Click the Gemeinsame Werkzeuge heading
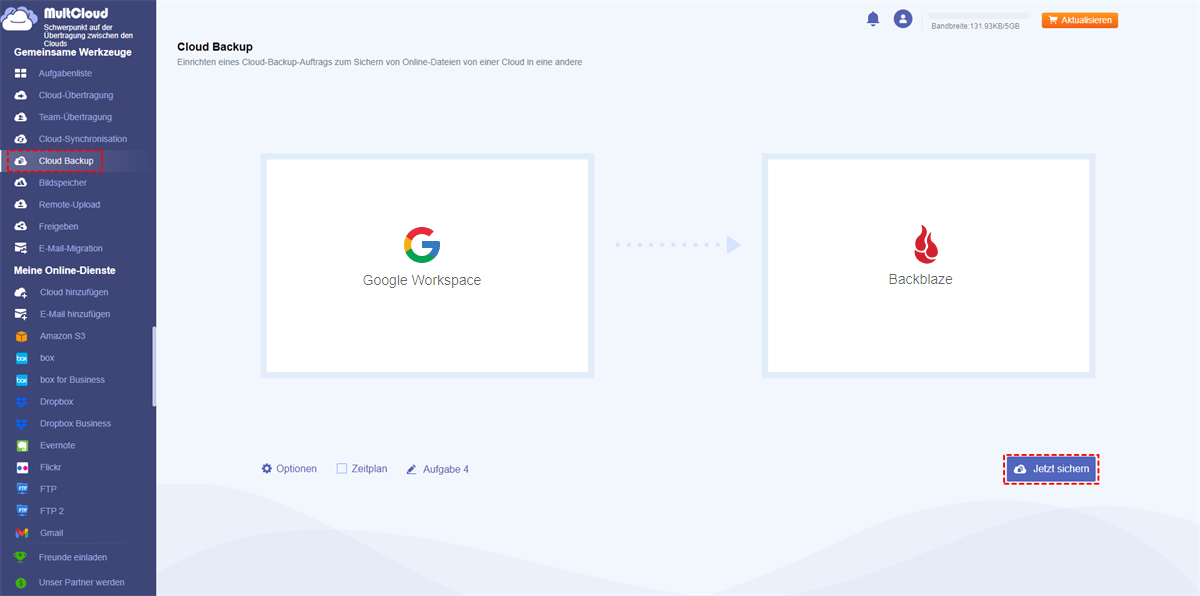The image size is (1200, 596). (72, 52)
